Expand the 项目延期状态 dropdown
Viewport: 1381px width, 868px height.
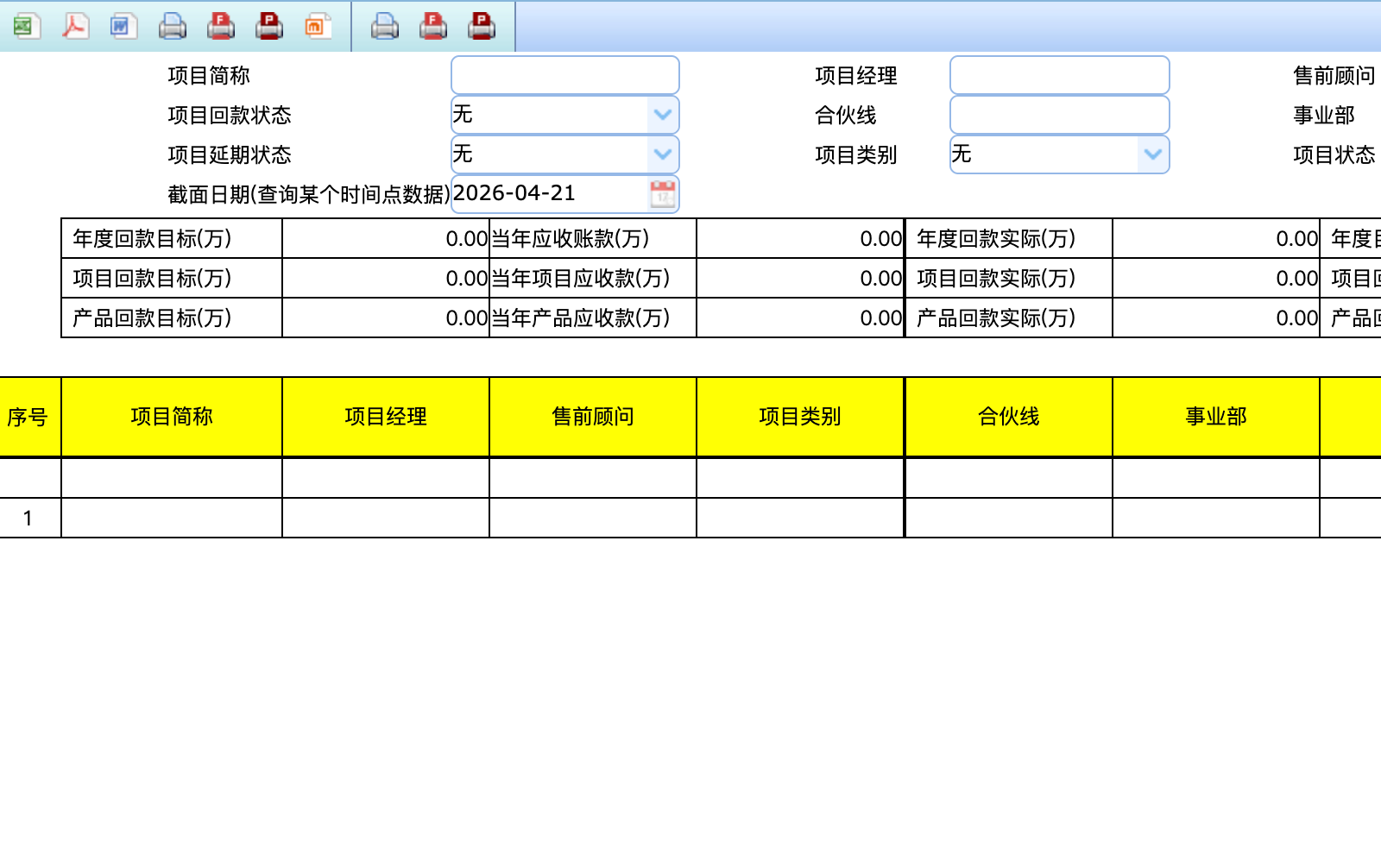click(663, 154)
